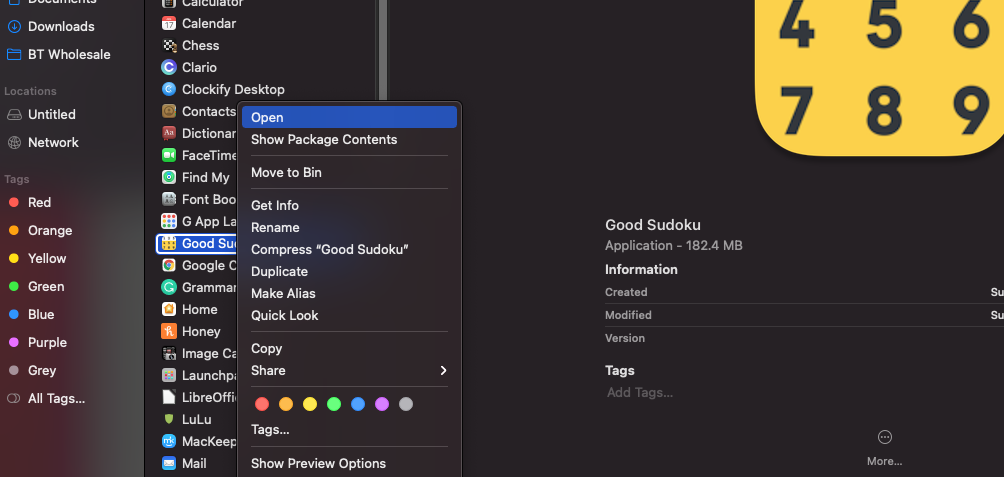Click the Calendar app icon
This screenshot has width=1004, height=477.
click(x=168, y=24)
